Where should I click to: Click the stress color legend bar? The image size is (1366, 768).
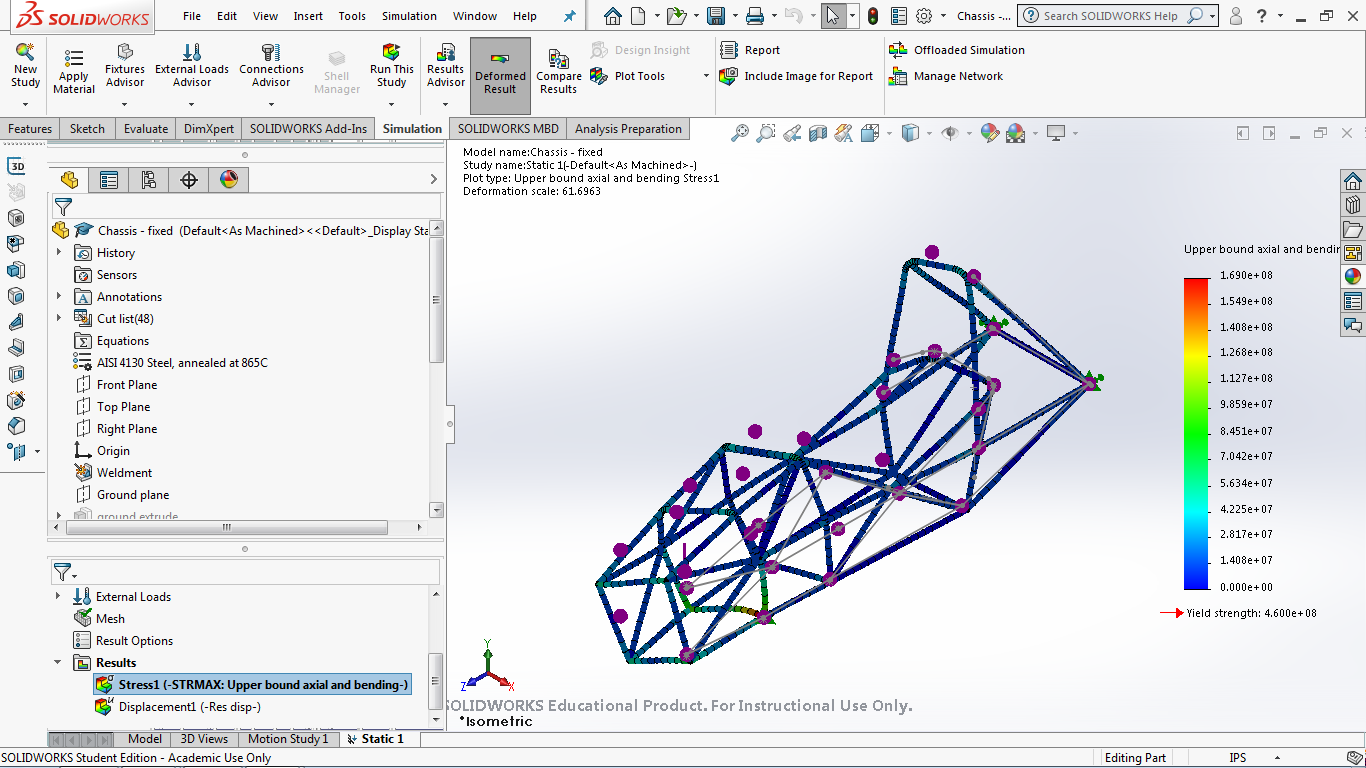(1196, 433)
